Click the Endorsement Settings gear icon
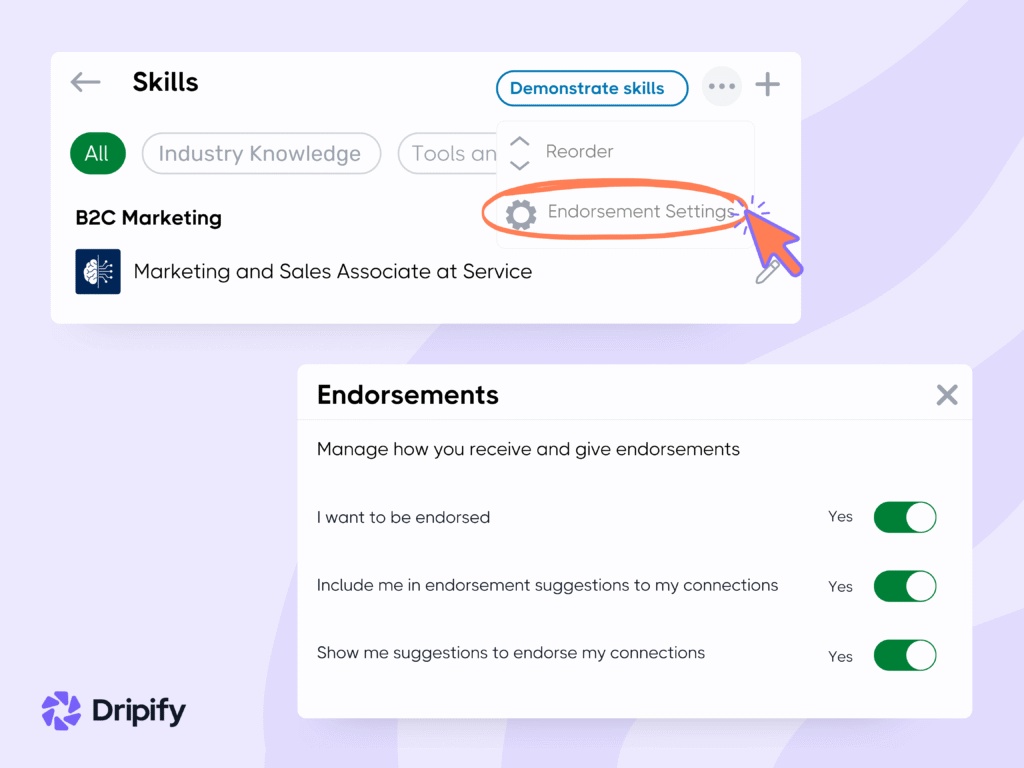Image resolution: width=1024 pixels, height=768 pixels. (x=519, y=213)
